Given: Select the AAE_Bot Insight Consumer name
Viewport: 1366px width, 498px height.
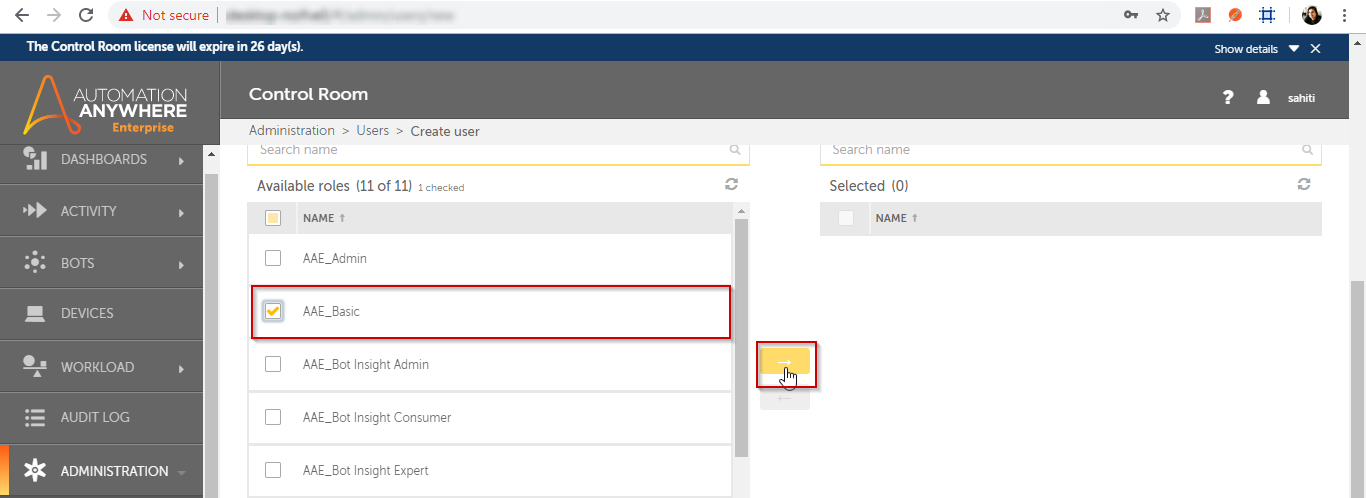Looking at the screenshot, I should tap(377, 418).
